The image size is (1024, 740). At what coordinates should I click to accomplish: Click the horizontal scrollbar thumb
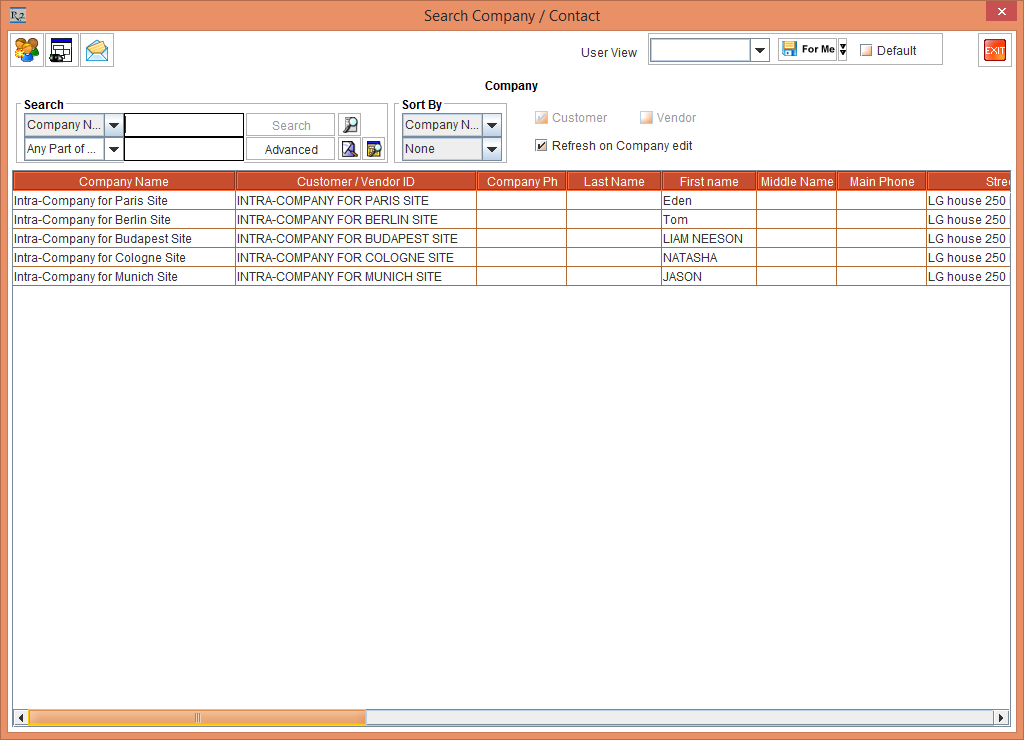coord(197,717)
